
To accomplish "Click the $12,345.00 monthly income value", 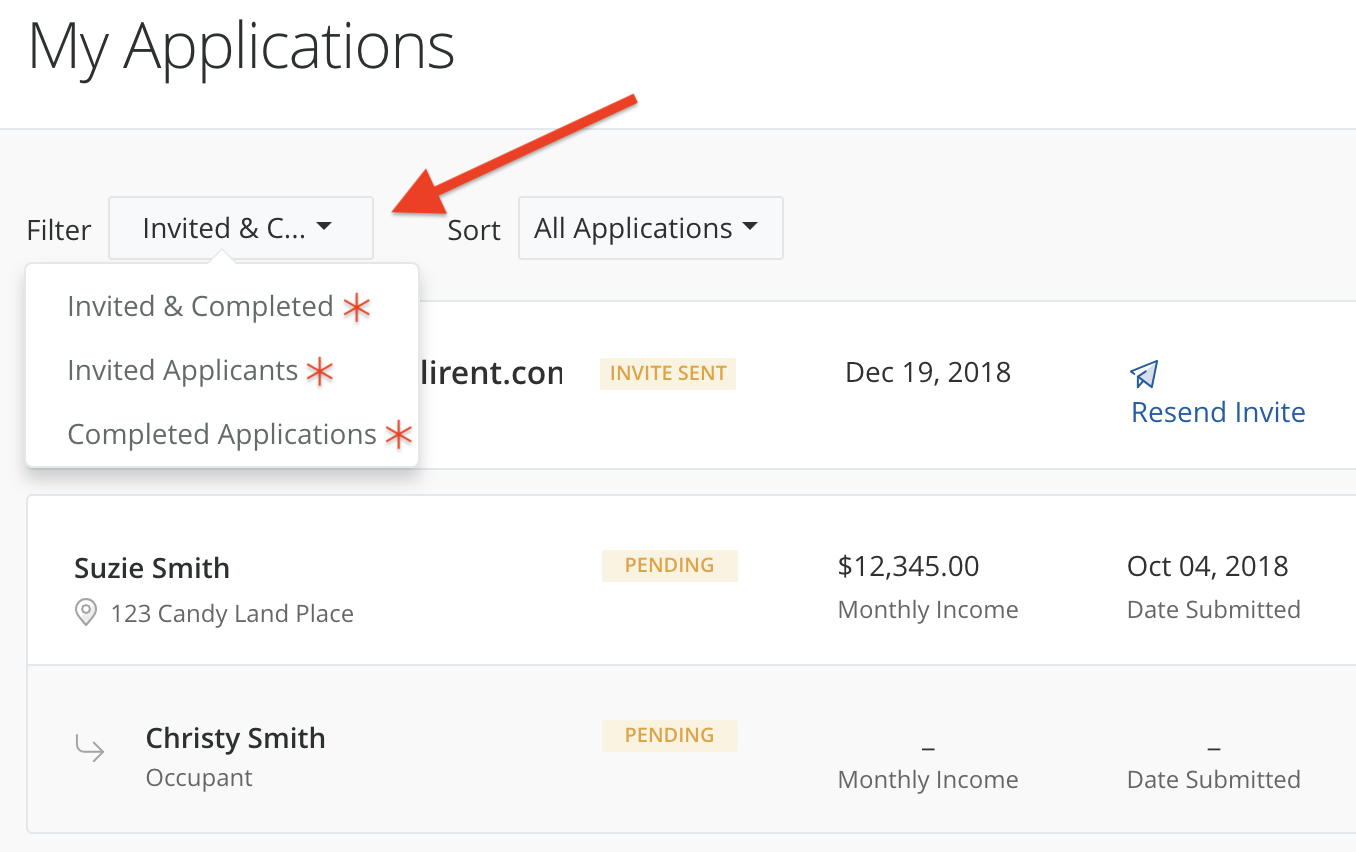I will 908,566.
